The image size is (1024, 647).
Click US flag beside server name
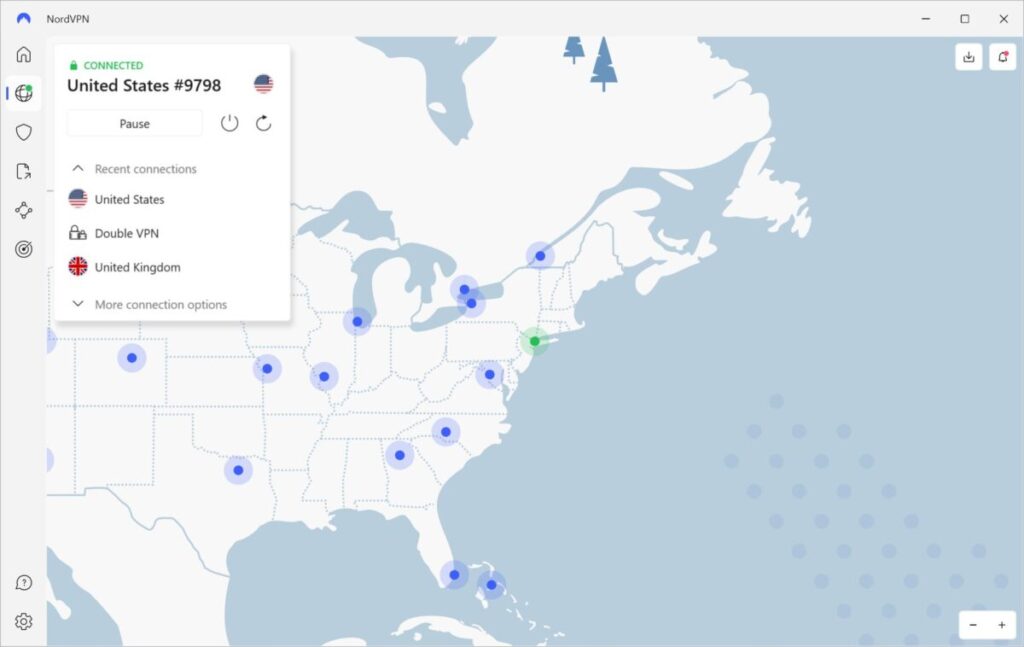263,84
